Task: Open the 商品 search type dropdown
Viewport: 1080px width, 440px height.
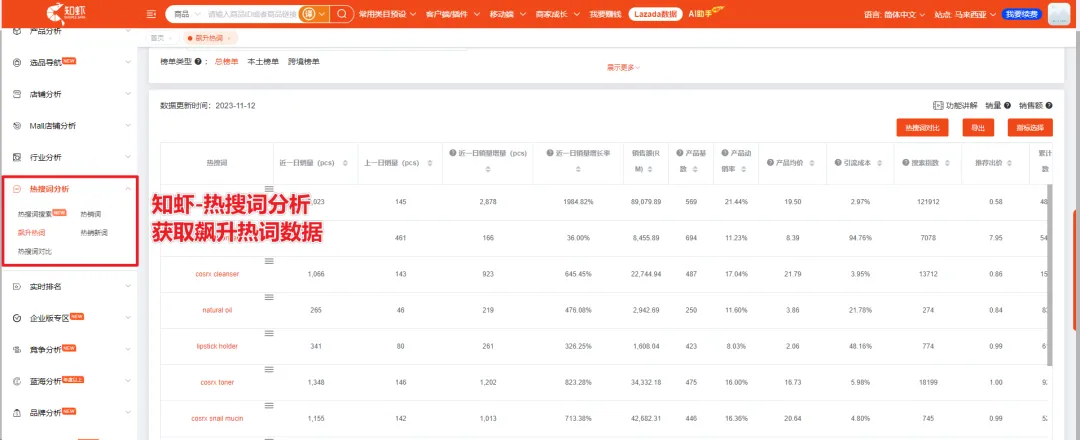Action: (187, 14)
